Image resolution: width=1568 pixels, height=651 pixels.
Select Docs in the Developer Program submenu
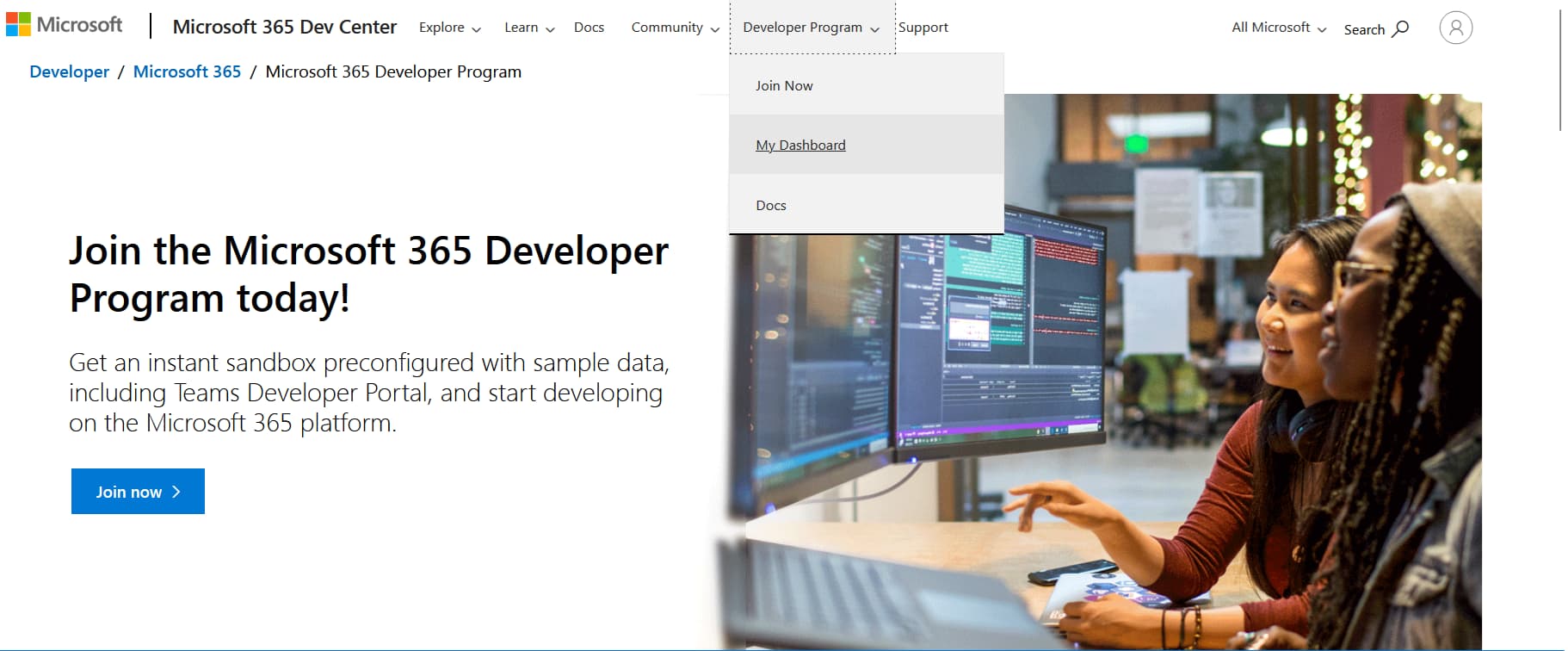coord(771,206)
